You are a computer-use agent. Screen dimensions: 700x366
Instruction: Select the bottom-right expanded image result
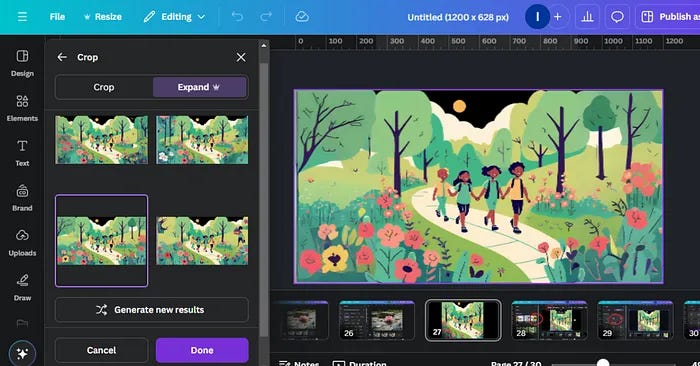click(x=202, y=241)
